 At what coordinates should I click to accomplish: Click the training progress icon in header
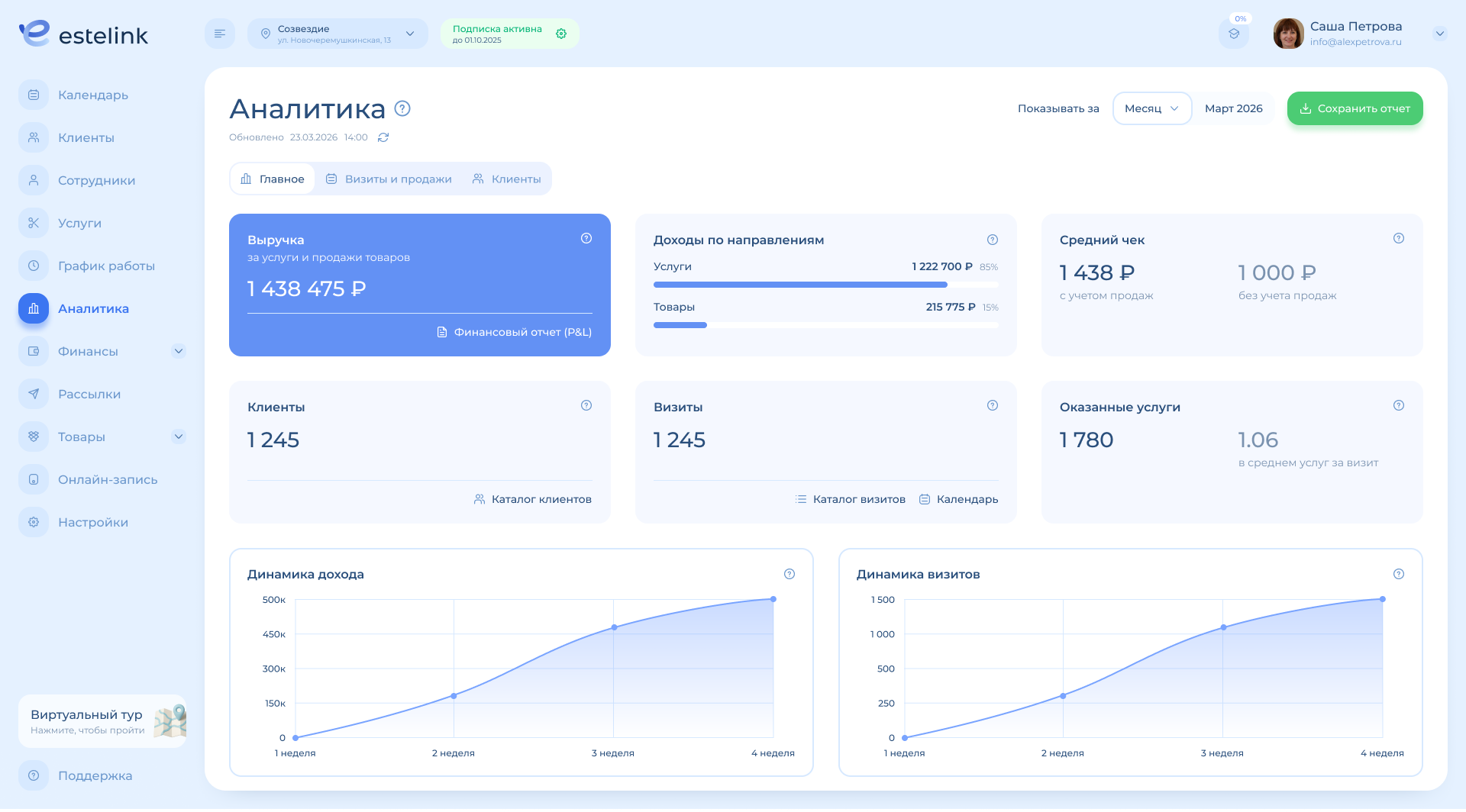pyautogui.click(x=1234, y=34)
